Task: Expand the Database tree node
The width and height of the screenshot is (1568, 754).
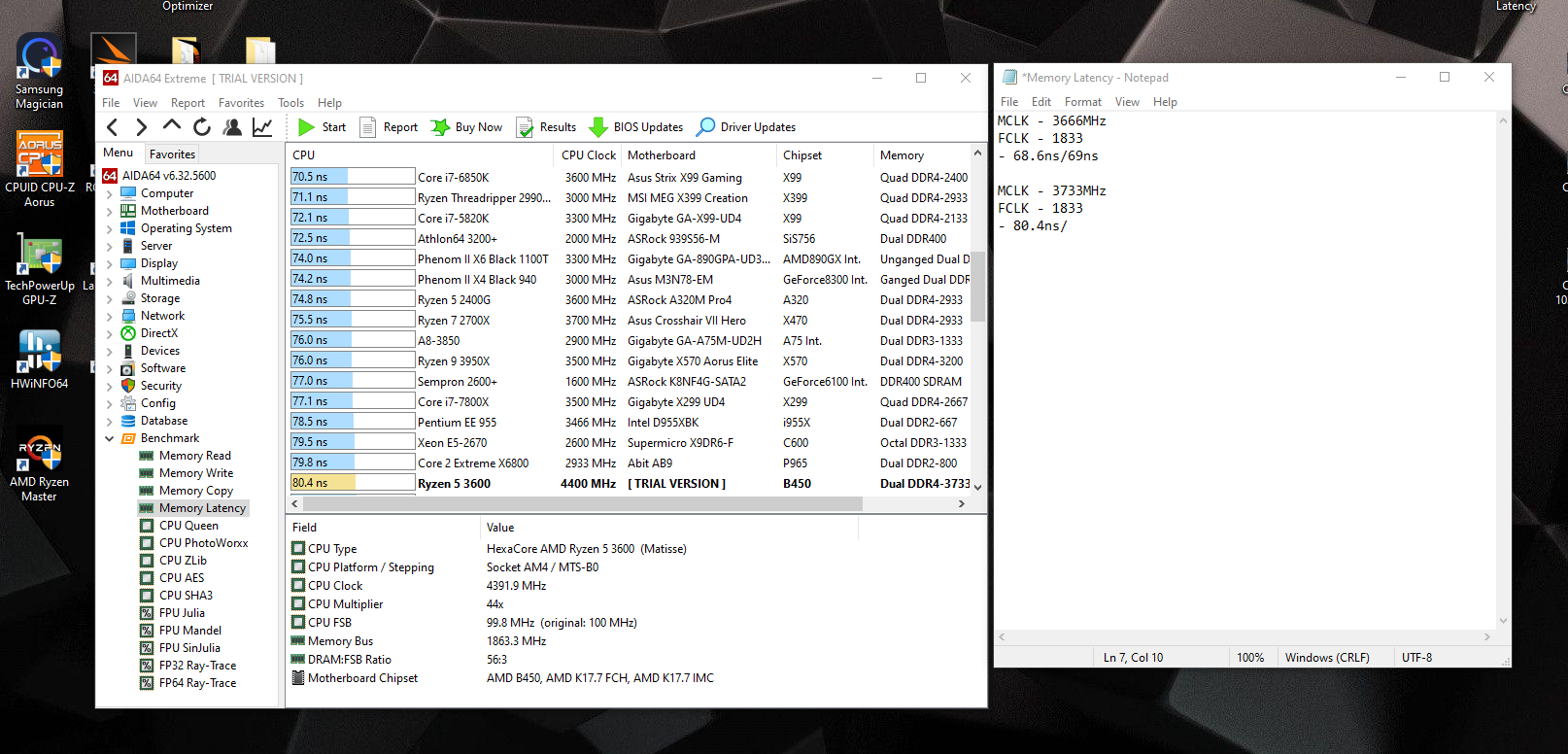Action: [x=109, y=421]
